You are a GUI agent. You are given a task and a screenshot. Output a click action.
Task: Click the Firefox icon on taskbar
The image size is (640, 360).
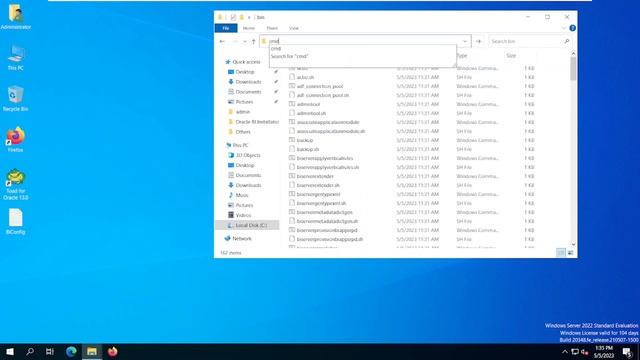pyautogui.click(x=113, y=351)
